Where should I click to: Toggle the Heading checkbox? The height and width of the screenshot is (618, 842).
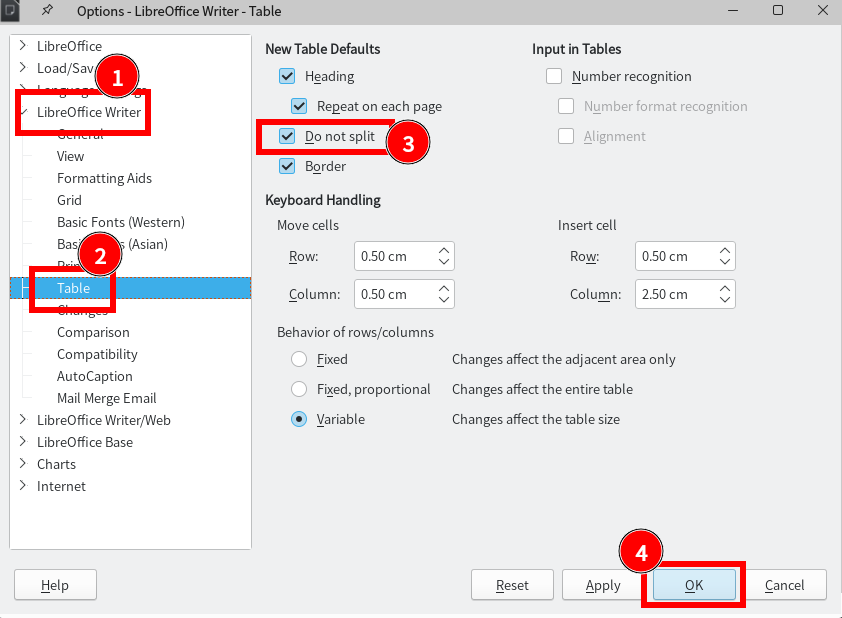click(x=287, y=76)
